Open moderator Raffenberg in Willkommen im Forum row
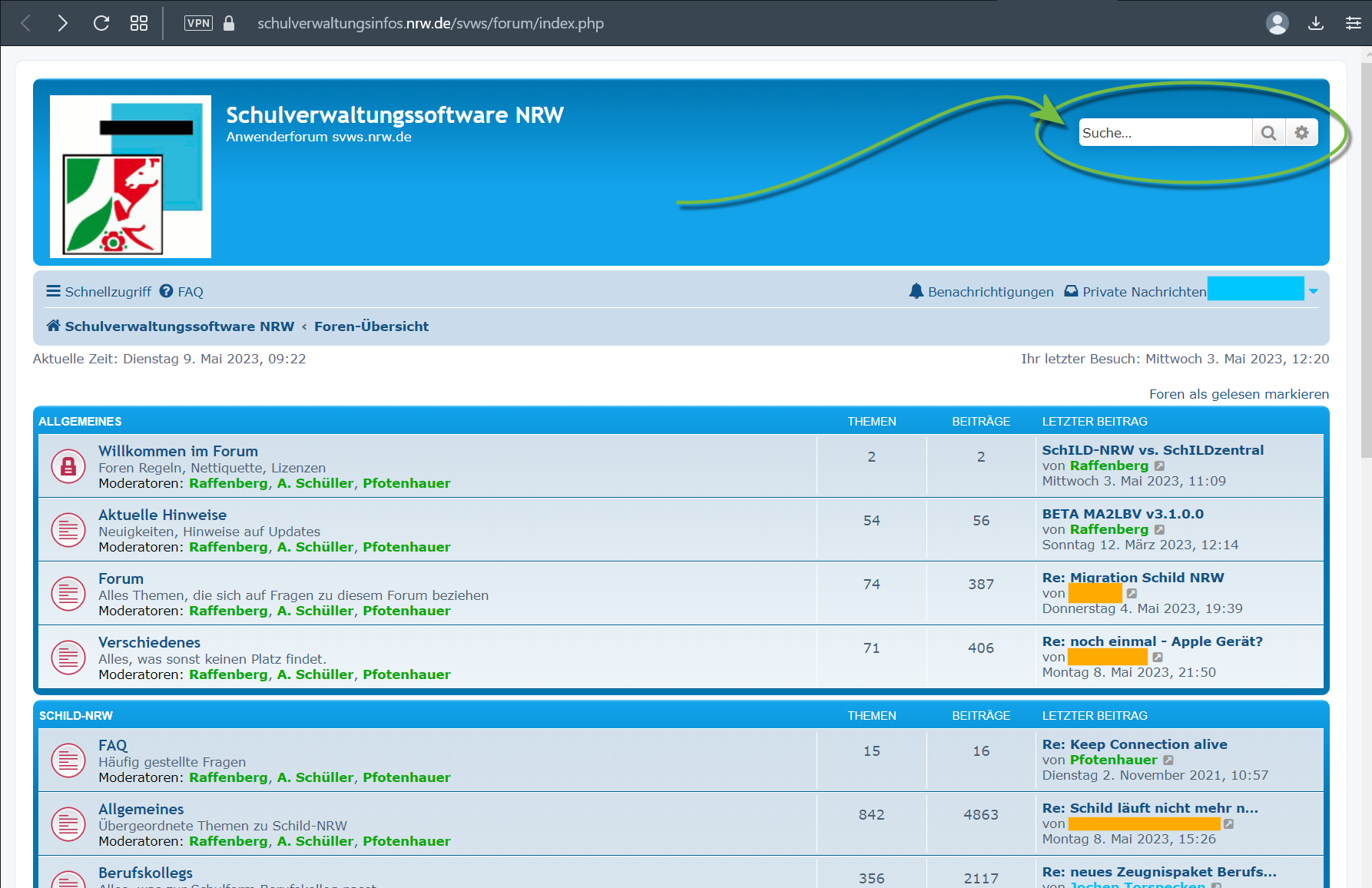 point(228,483)
